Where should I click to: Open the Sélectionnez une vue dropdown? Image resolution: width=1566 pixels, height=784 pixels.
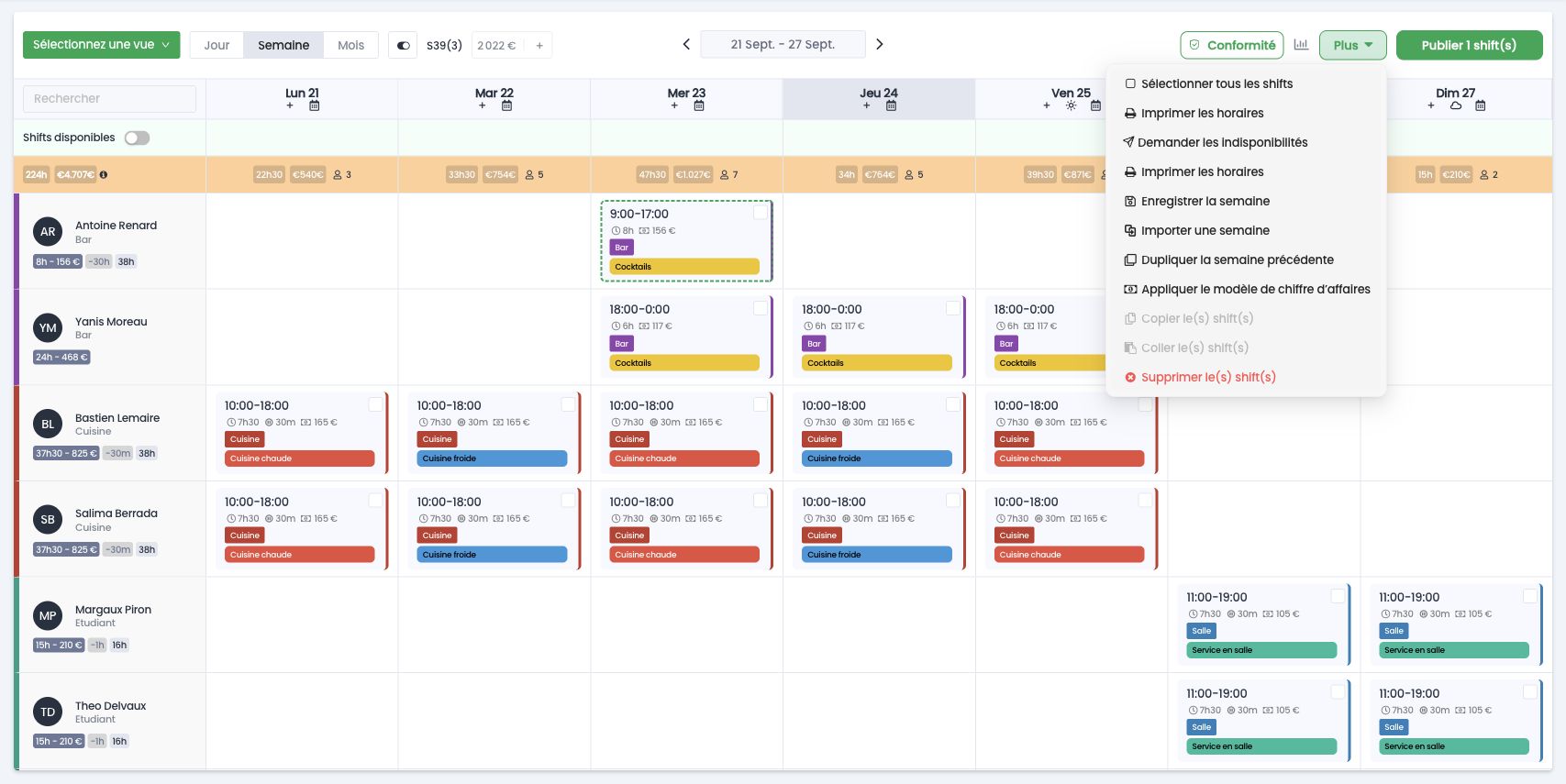102,44
